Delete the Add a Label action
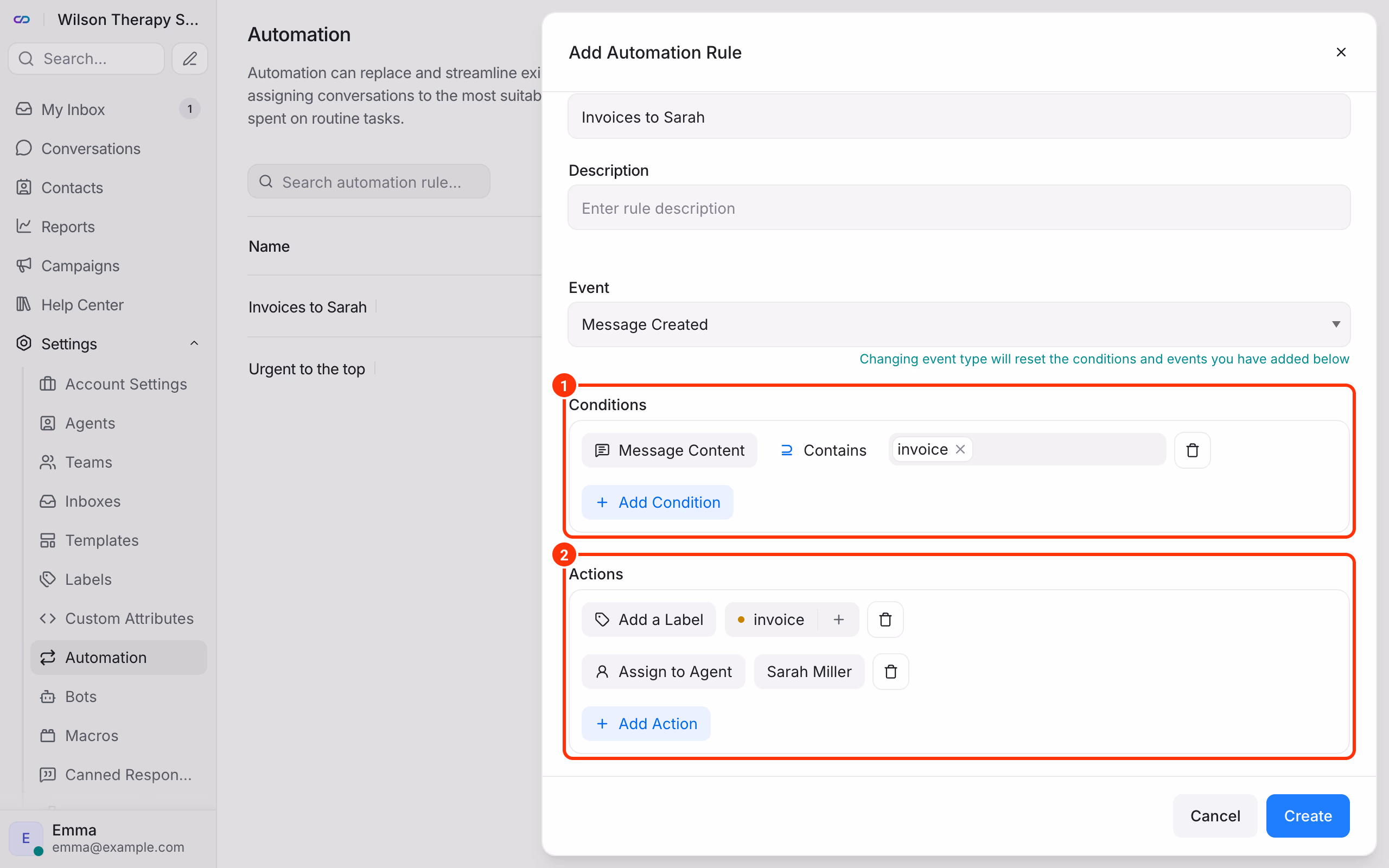This screenshot has width=1389, height=868. [885, 620]
